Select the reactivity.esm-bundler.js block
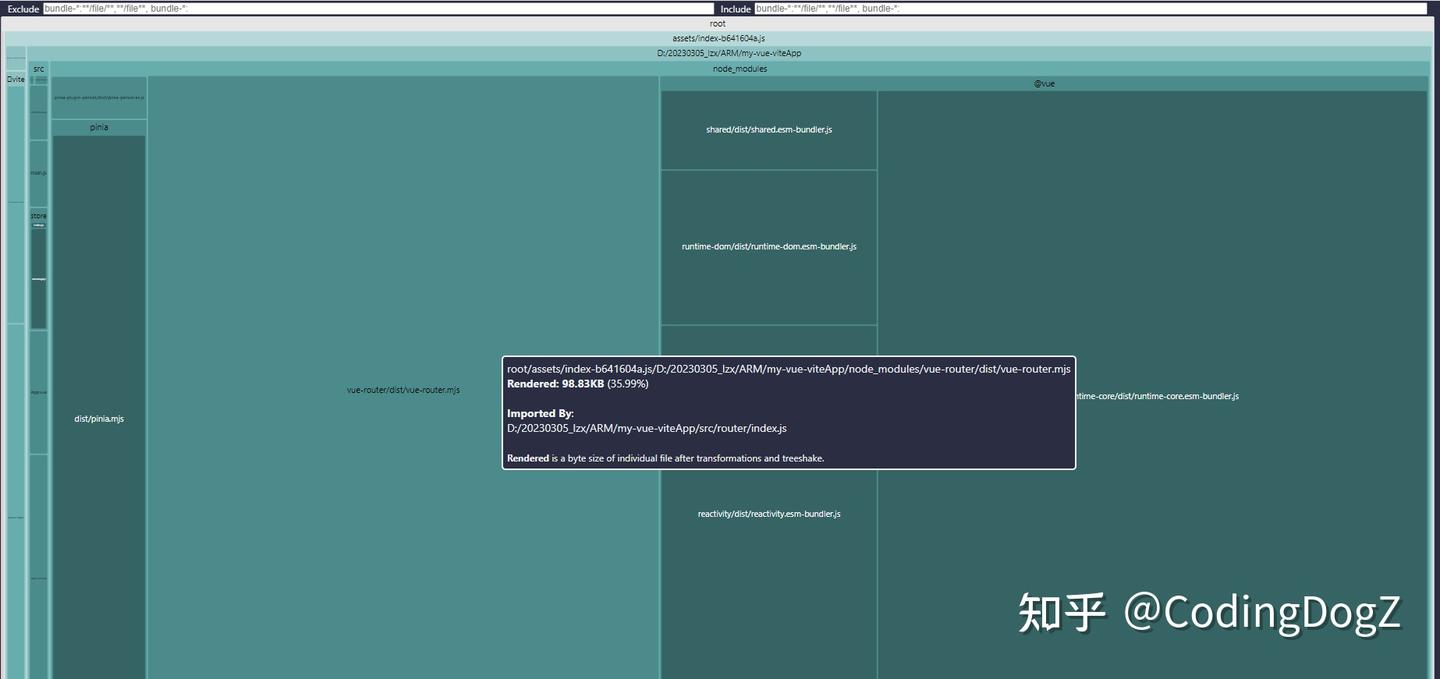 click(x=769, y=514)
